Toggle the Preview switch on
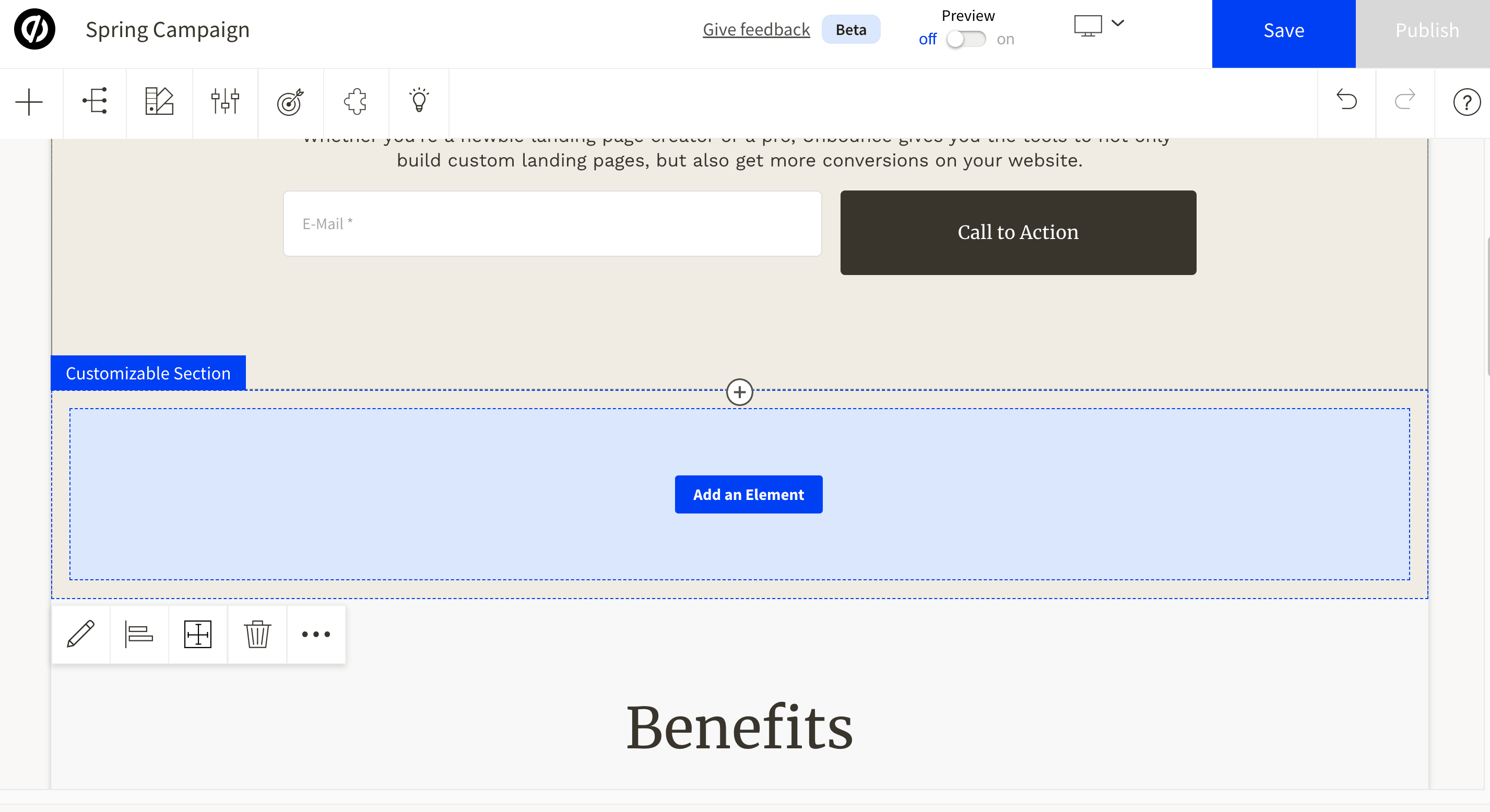 tap(966, 39)
